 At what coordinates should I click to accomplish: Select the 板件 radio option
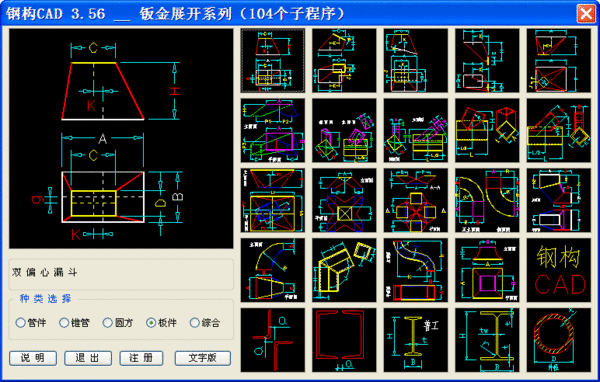point(161,323)
